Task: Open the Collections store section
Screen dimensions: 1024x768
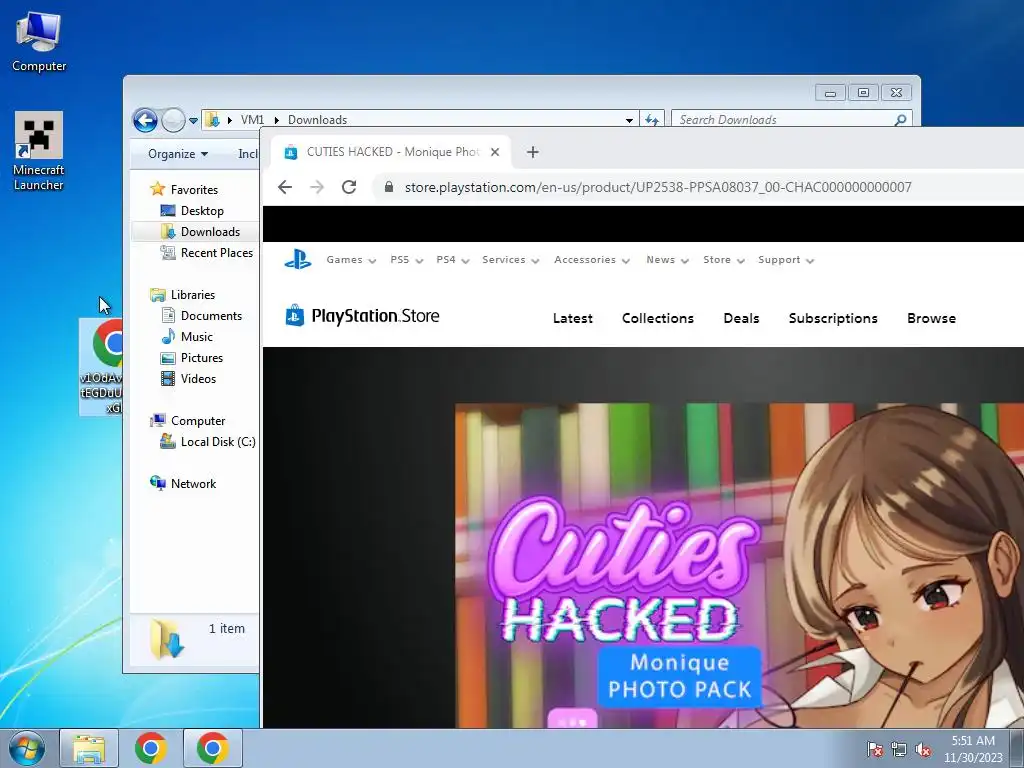Action: (x=658, y=318)
